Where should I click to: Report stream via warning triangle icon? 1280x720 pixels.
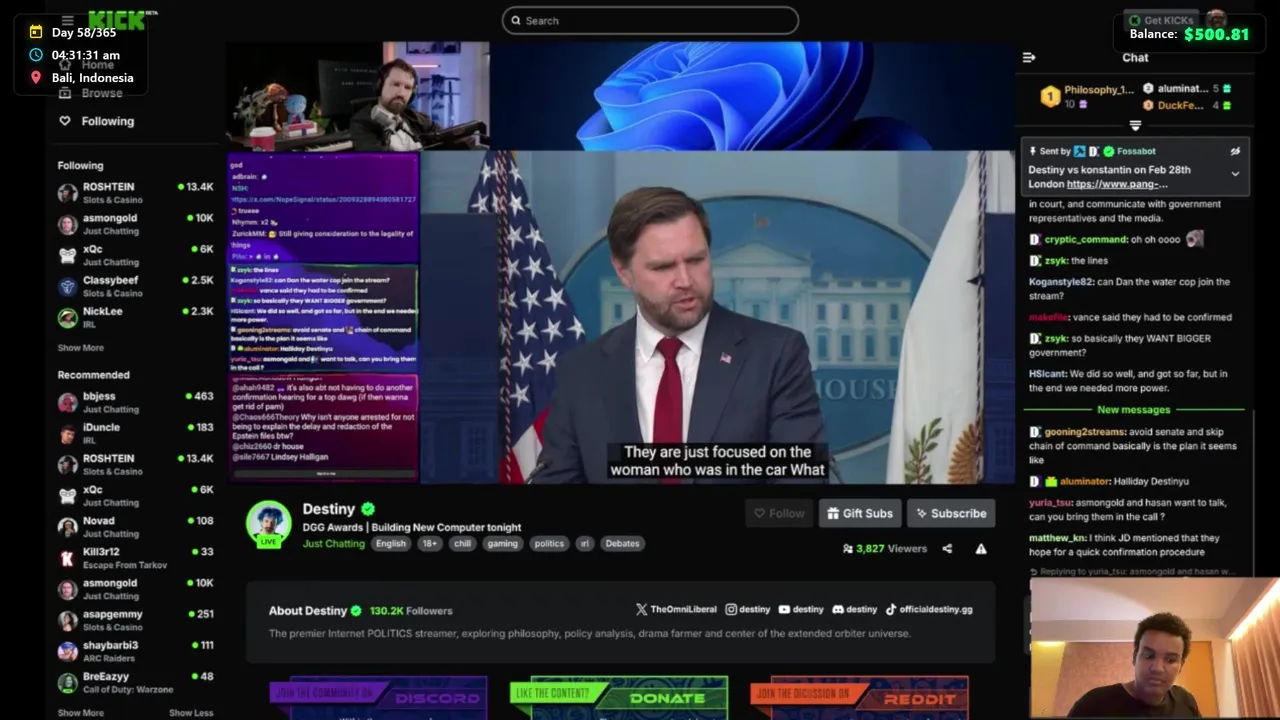981,549
